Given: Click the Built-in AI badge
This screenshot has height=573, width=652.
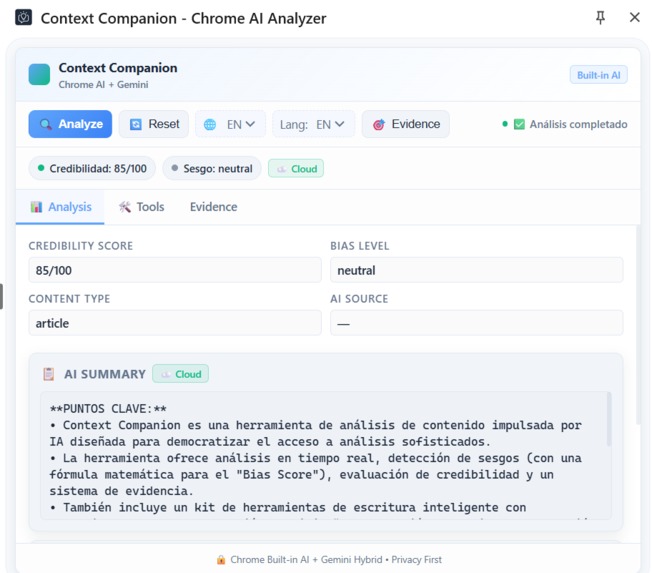Looking at the screenshot, I should tap(598, 75).
